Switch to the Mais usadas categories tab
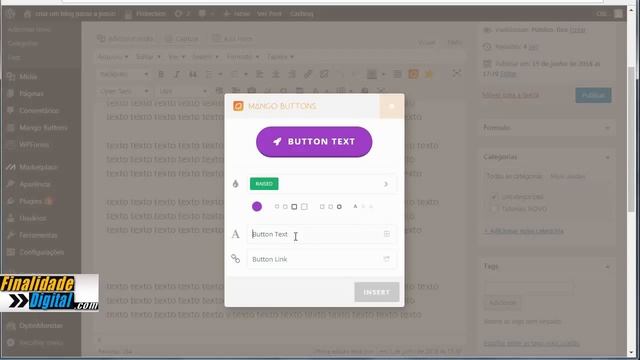 click(568, 176)
